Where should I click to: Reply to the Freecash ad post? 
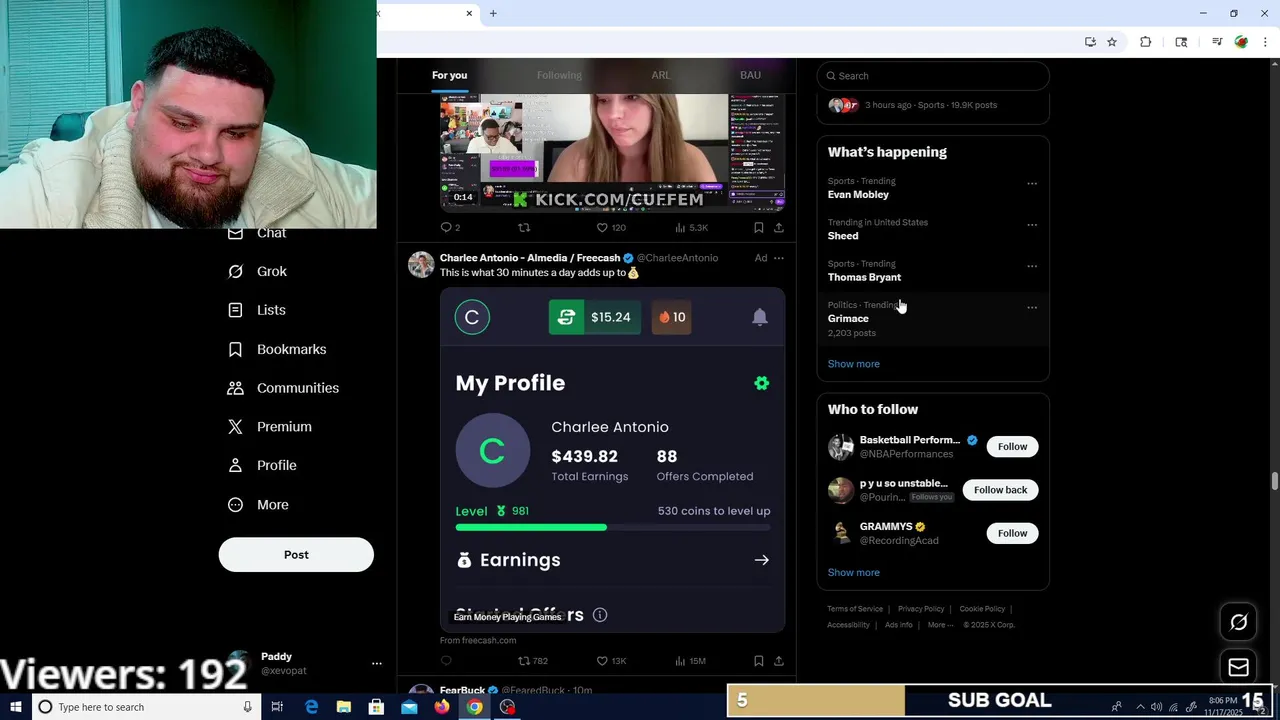click(x=446, y=661)
